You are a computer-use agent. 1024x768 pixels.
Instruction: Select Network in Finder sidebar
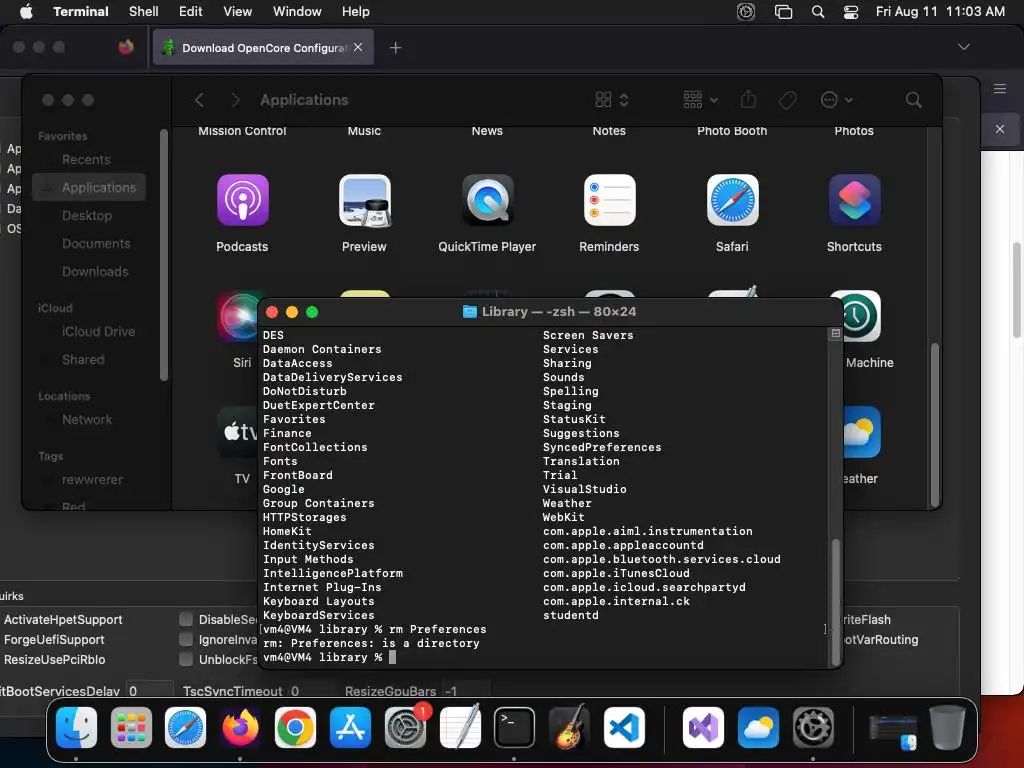89,419
